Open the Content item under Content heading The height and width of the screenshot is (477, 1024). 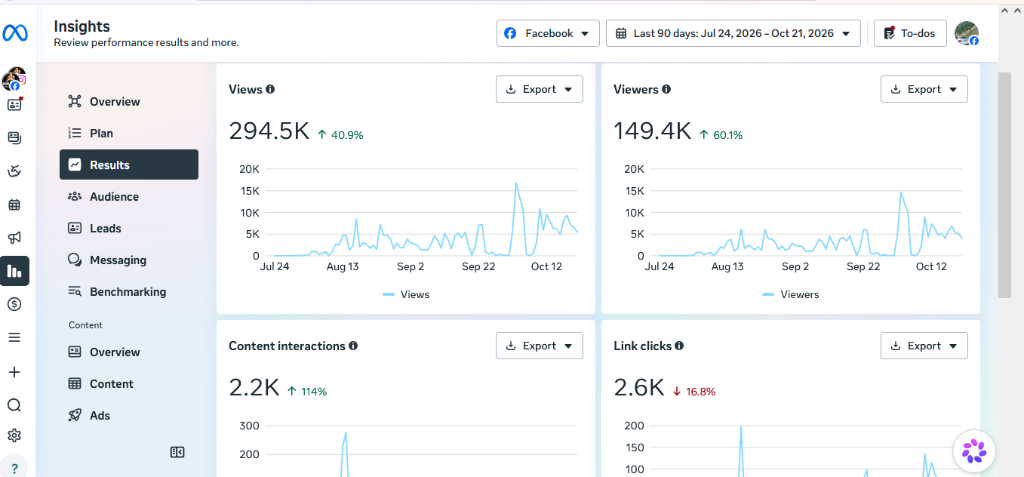(x=129, y=384)
